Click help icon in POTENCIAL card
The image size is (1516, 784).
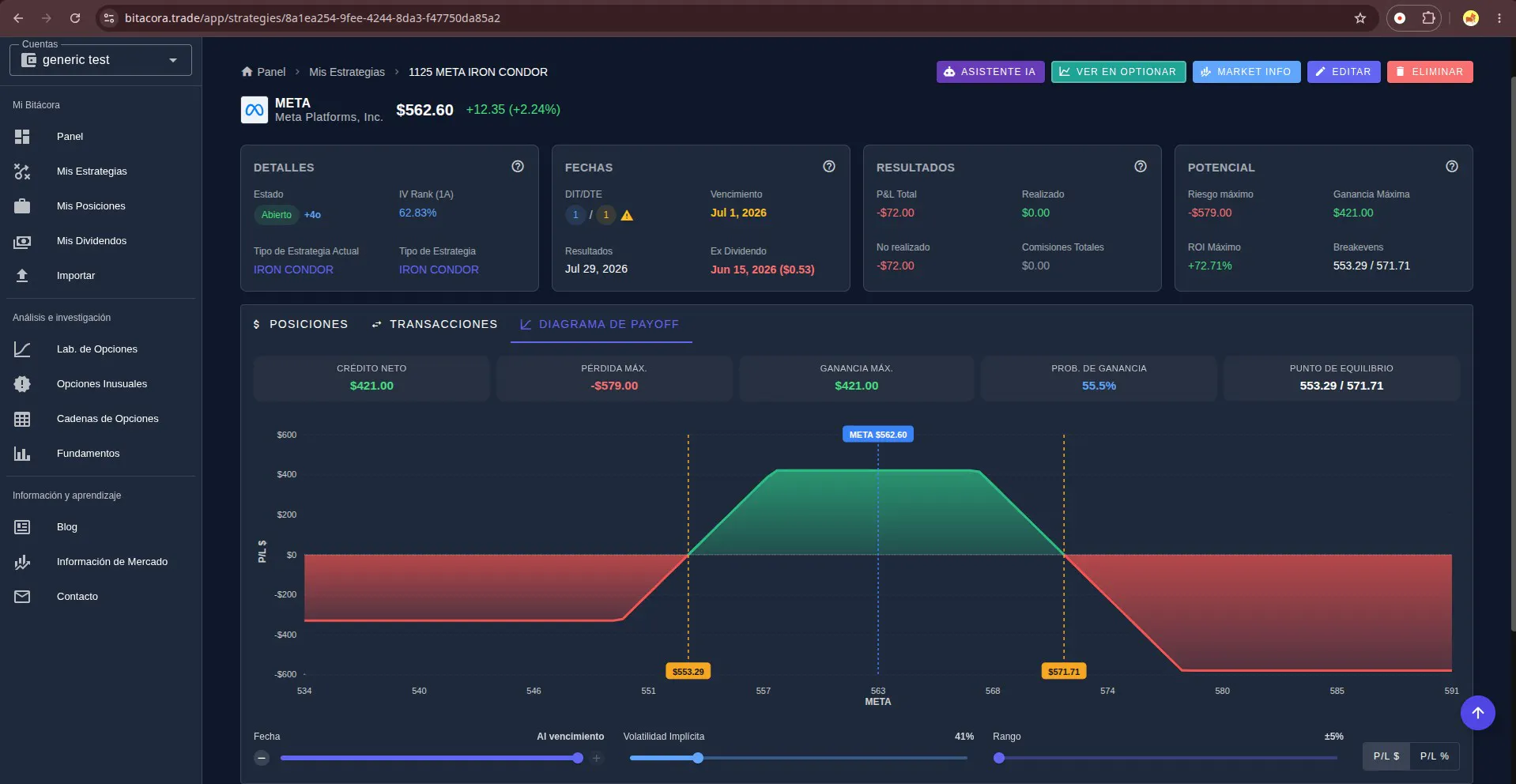1452,167
